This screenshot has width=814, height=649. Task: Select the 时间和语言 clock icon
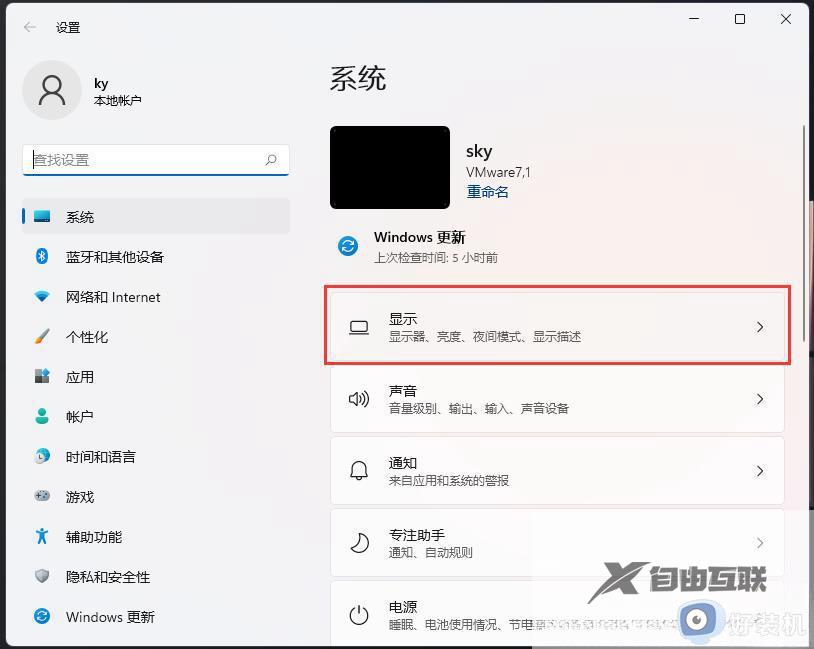pyautogui.click(x=42, y=457)
